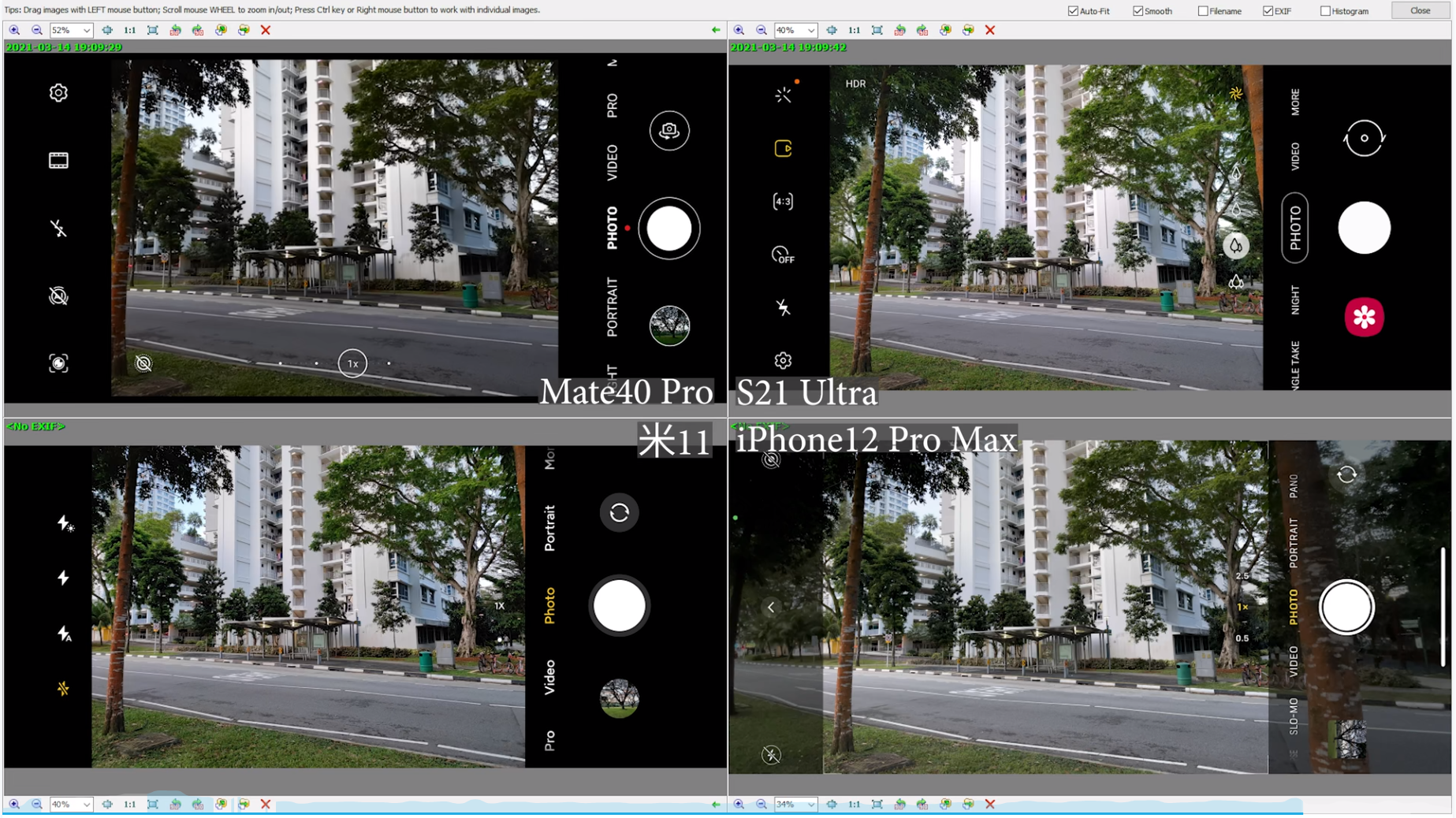Show the Mate40 Pro image at 1:1
The height and width of the screenshot is (818, 1456).
click(x=129, y=30)
